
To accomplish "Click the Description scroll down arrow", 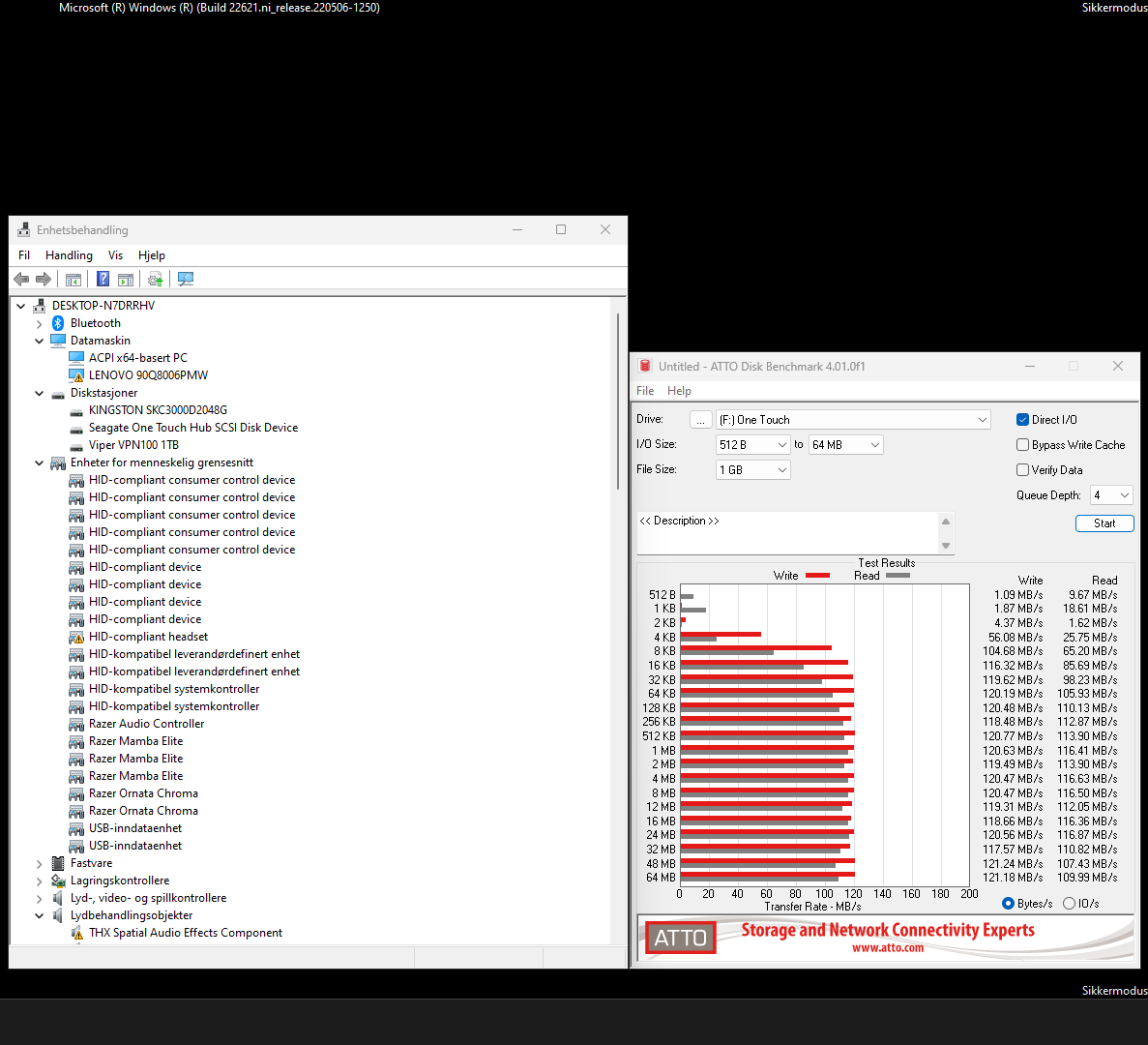I will [945, 546].
